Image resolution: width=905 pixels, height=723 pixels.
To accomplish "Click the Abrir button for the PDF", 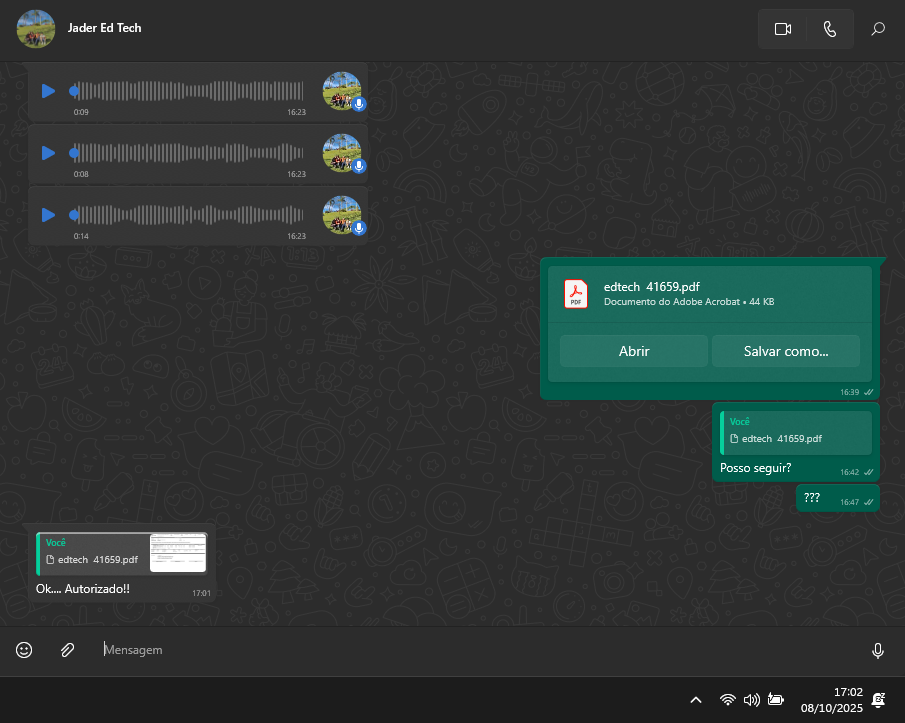I will [634, 351].
